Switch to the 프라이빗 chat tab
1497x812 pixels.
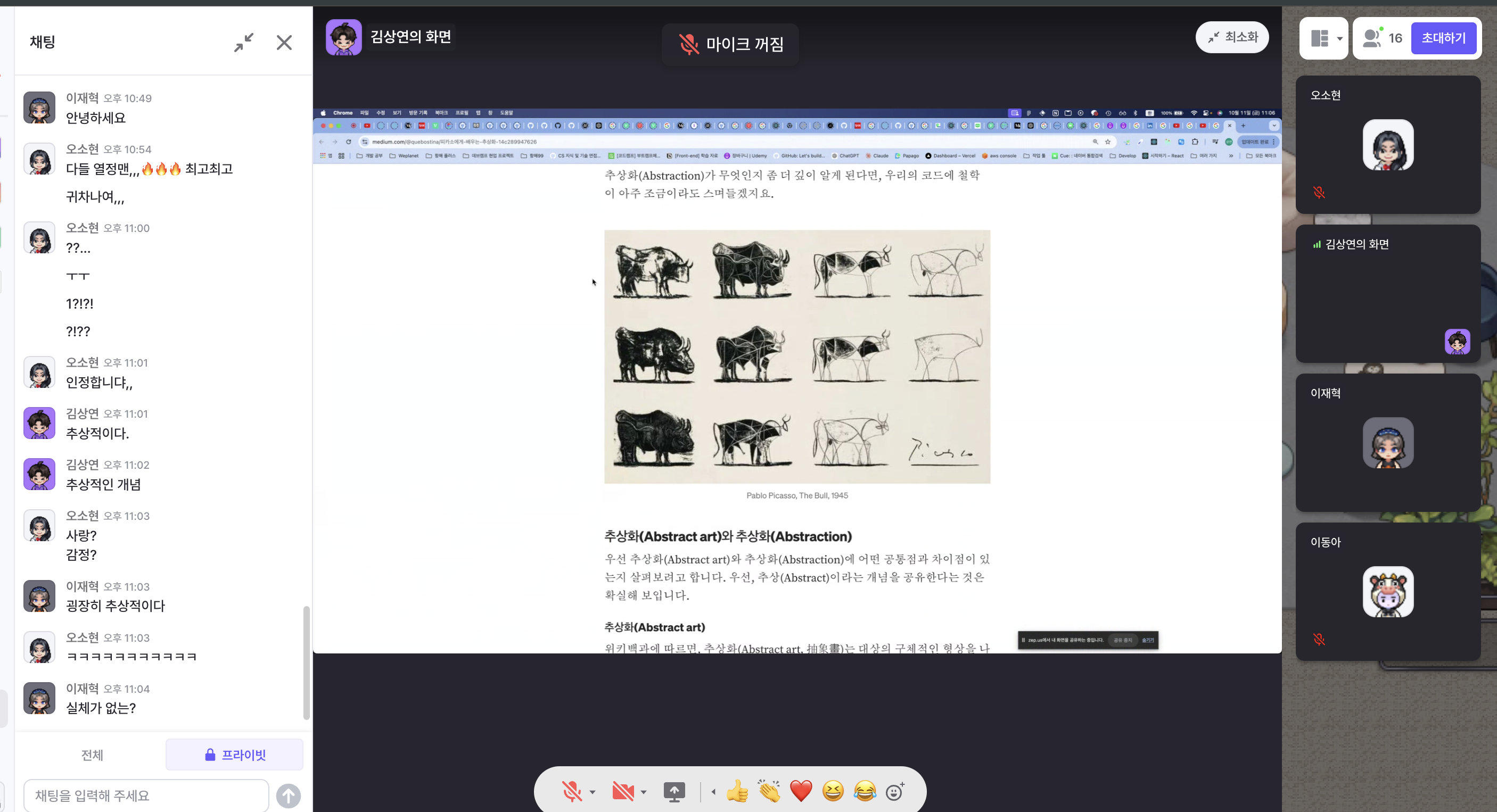(x=235, y=755)
